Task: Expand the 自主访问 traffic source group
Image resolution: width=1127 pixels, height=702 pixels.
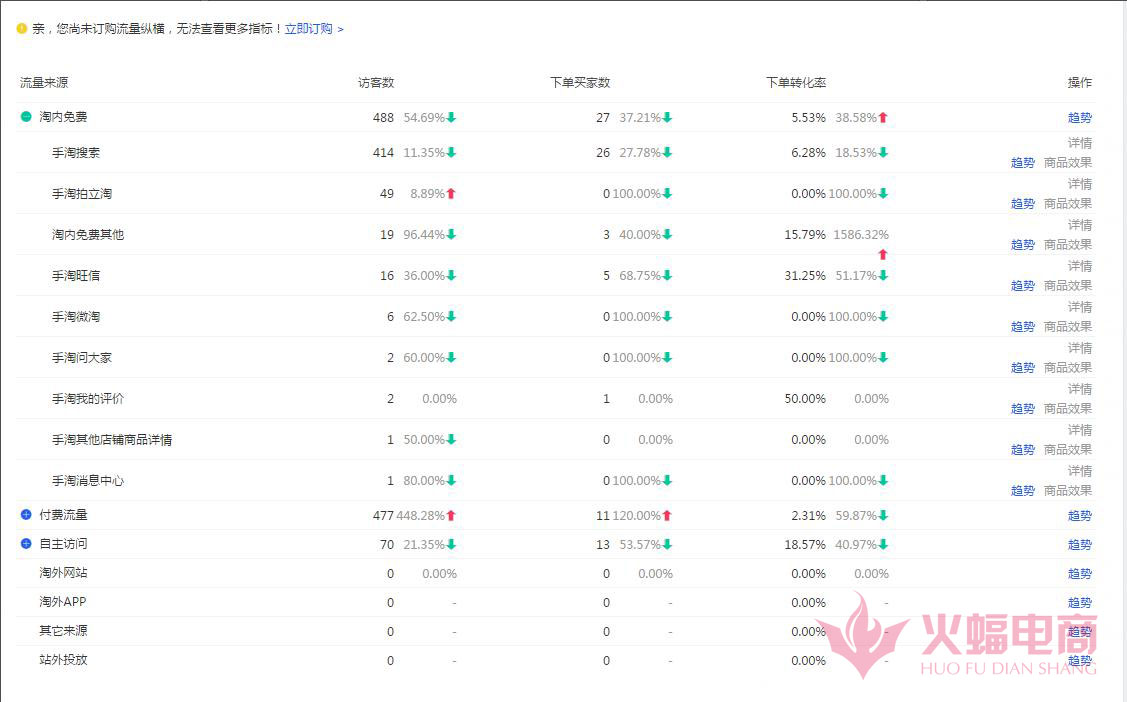Action: [26, 543]
